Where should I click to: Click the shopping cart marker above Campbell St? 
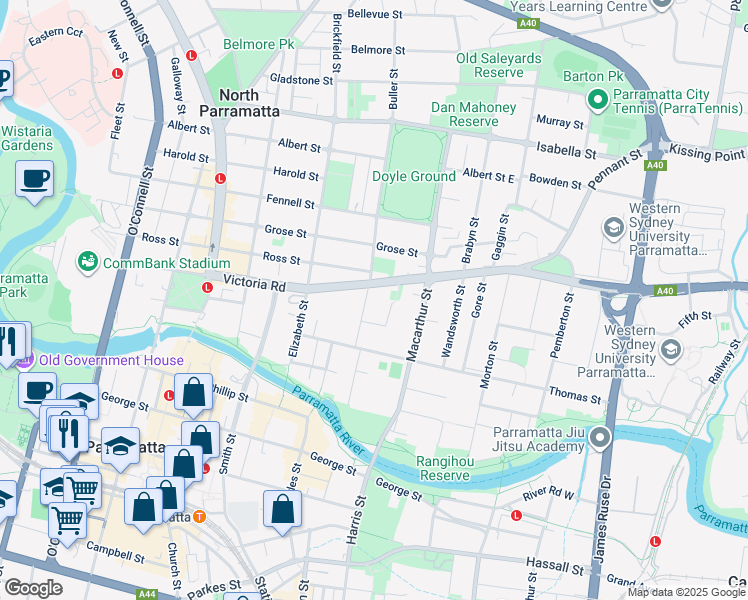click(x=68, y=523)
